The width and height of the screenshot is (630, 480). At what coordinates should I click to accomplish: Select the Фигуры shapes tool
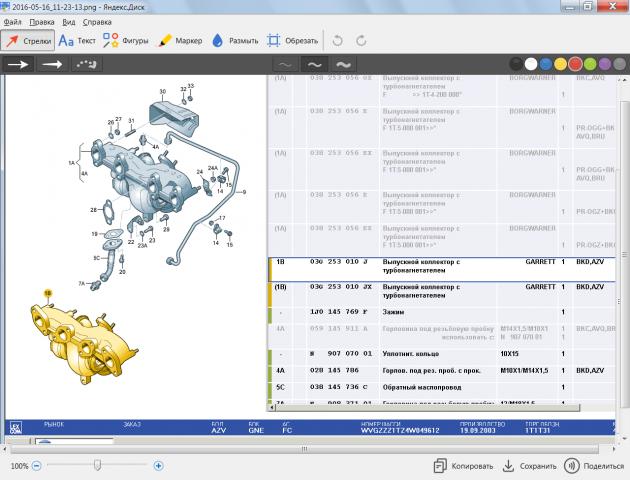coord(125,41)
